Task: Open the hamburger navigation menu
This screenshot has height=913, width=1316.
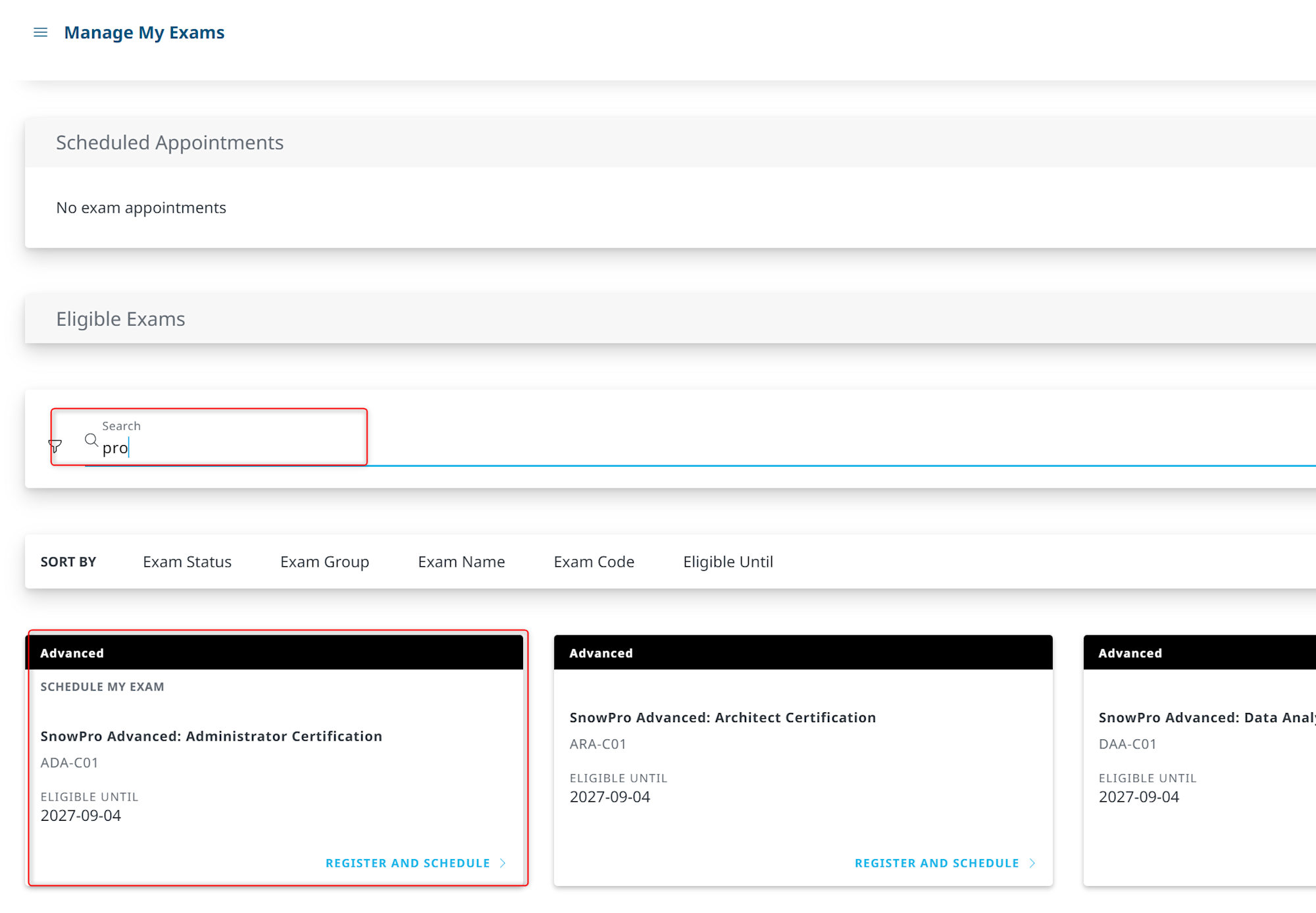Action: click(41, 32)
